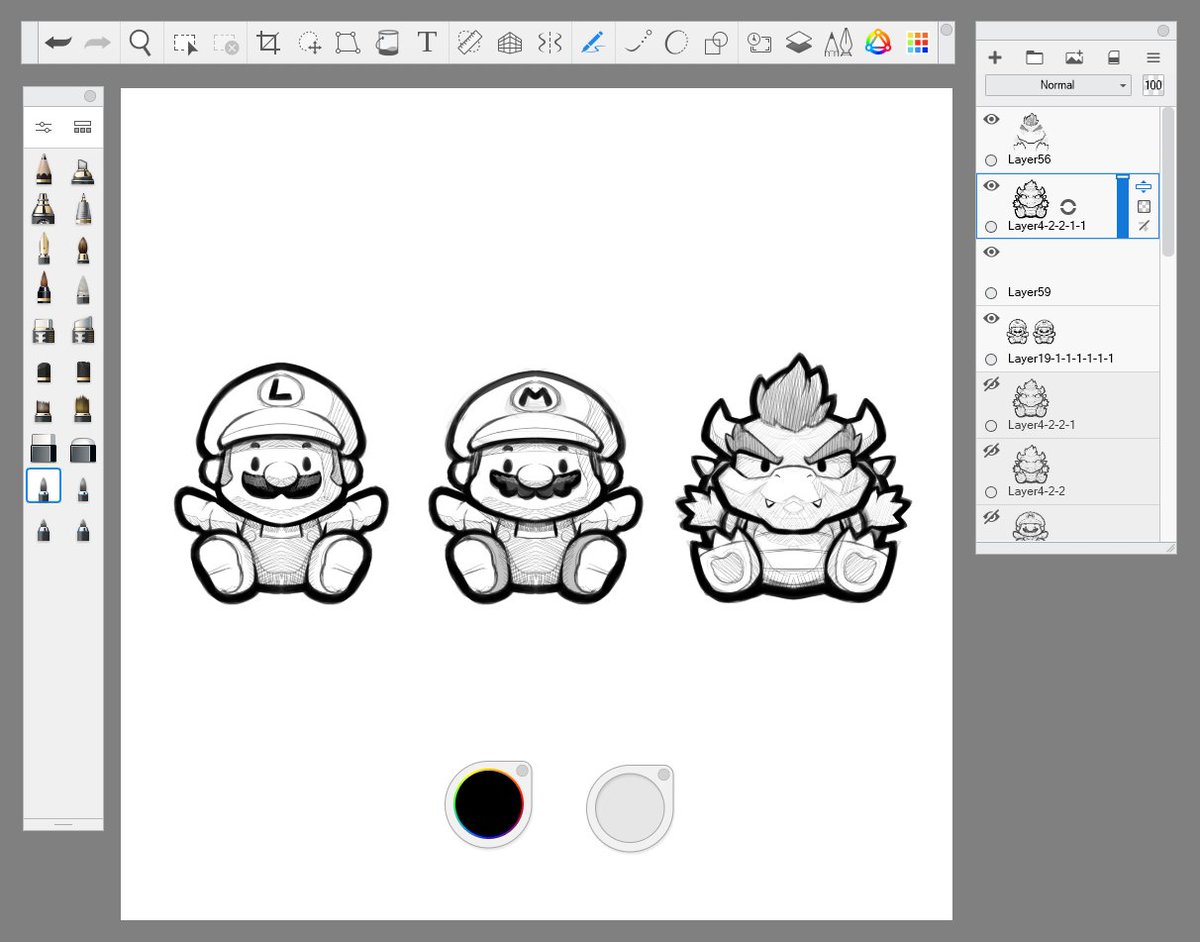
Task: Select the Layer19-1-1-1-1-1-1 thumbnail
Action: [1031, 331]
